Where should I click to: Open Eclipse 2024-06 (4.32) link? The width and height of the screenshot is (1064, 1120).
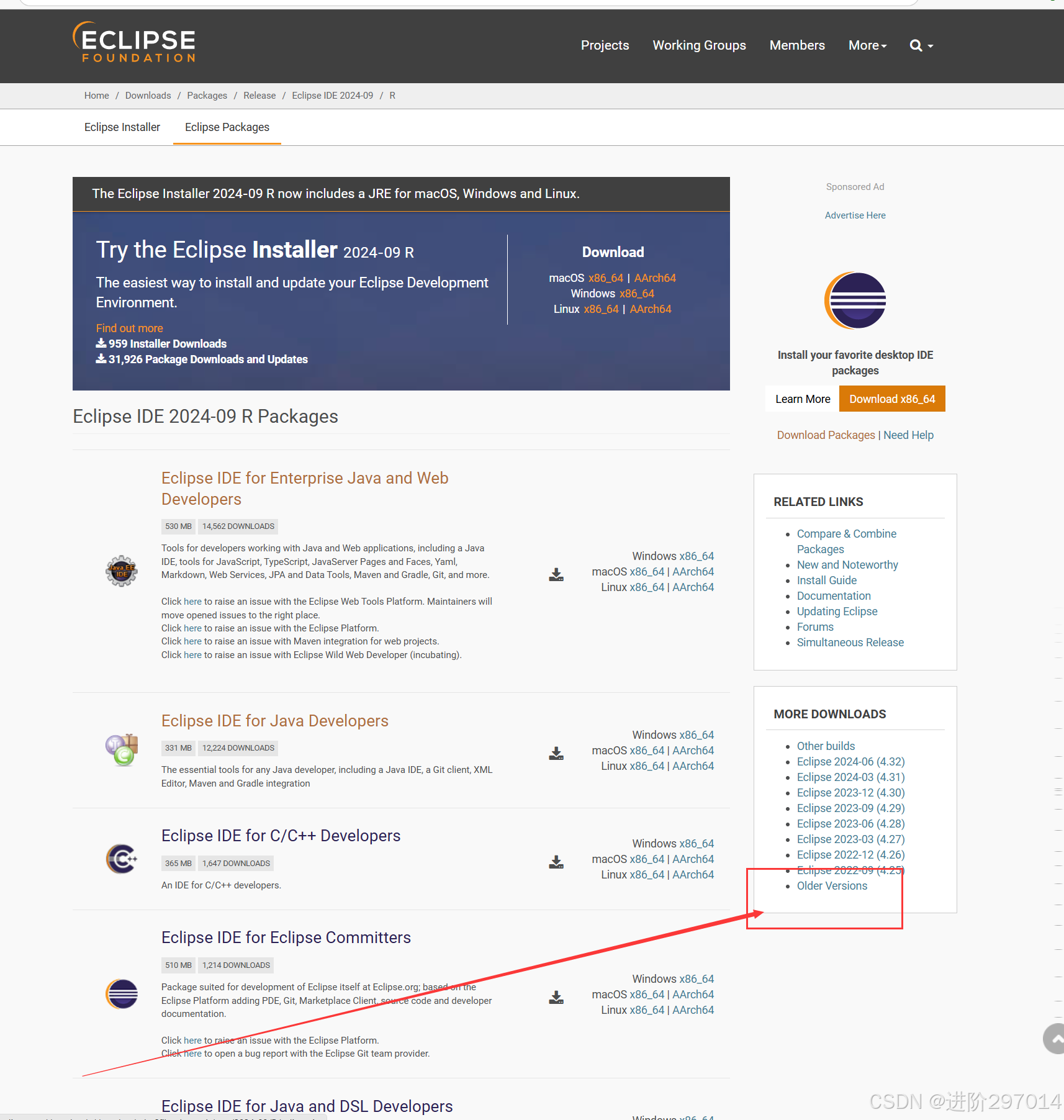coord(850,762)
